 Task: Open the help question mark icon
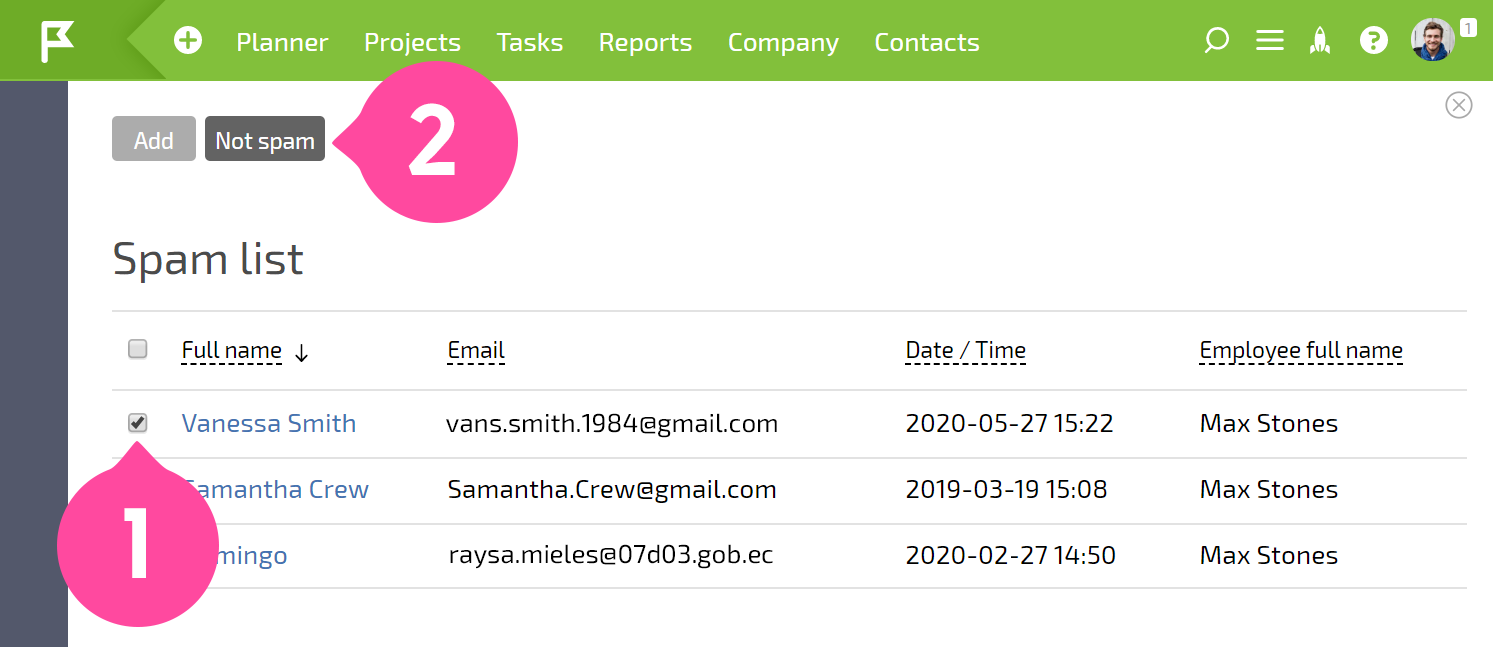(1374, 41)
